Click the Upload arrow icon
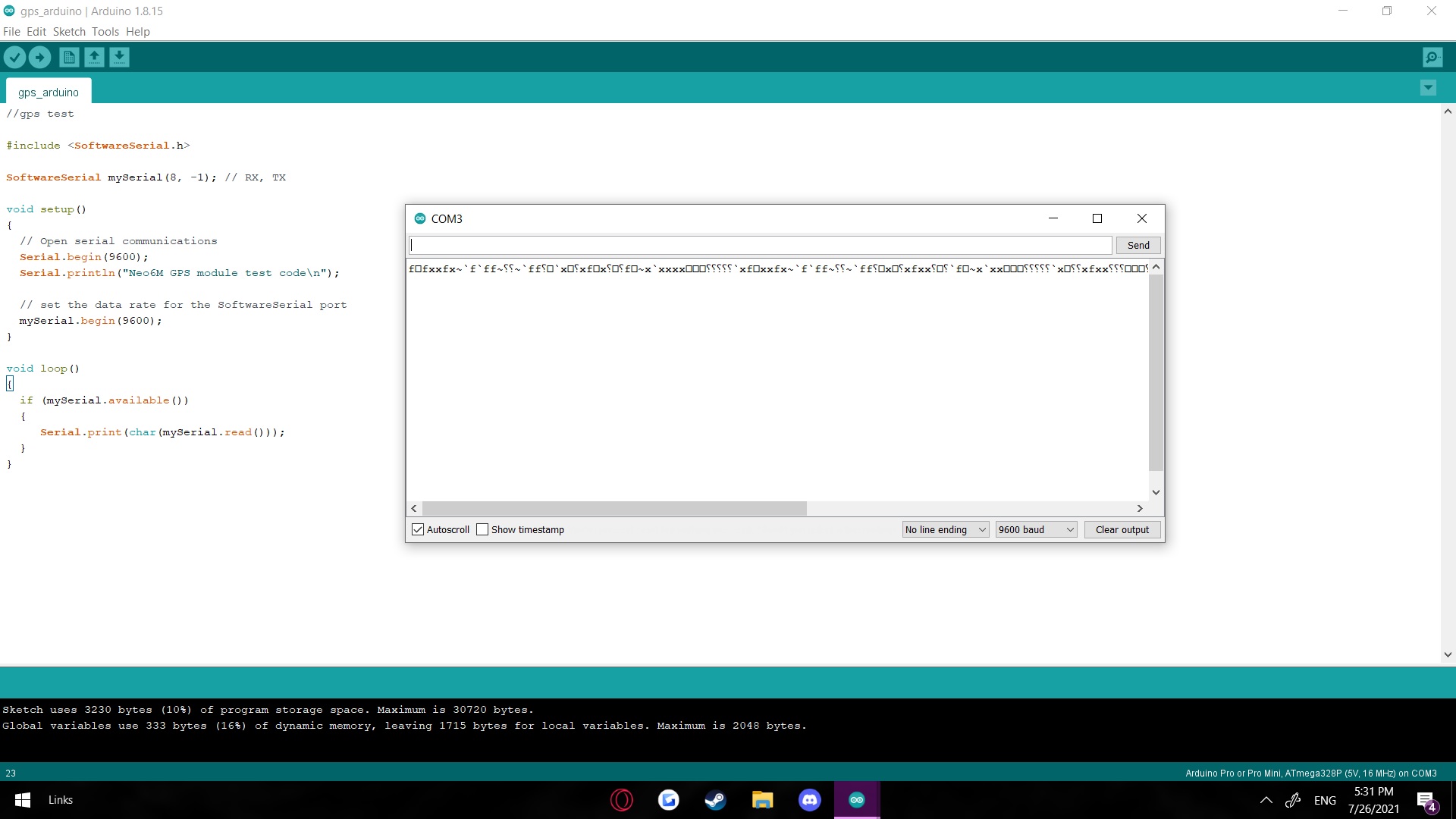The image size is (1456, 819). (39, 57)
